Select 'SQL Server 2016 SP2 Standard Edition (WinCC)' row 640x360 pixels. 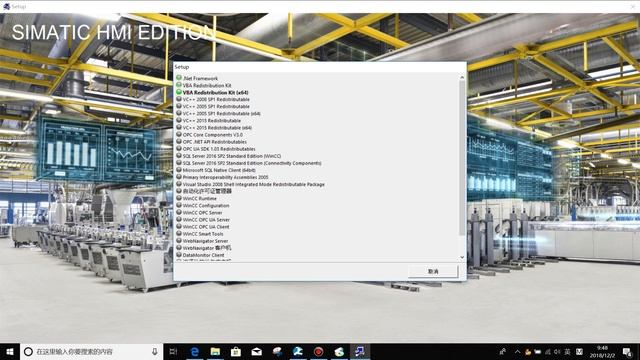click(232, 156)
